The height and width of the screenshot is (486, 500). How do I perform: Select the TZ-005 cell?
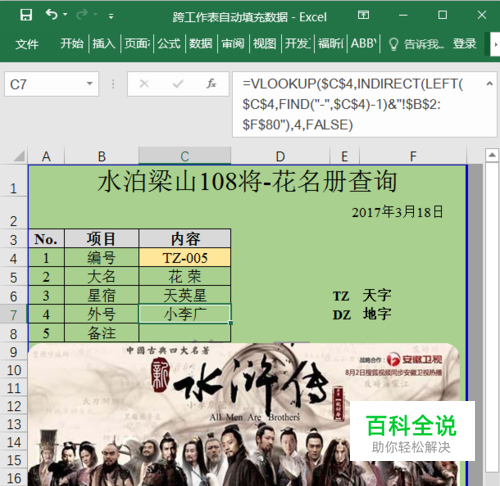185,258
